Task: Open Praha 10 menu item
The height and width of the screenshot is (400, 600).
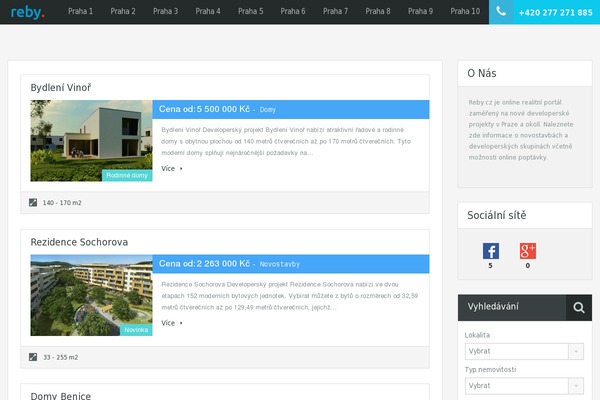Action: pyautogui.click(x=465, y=11)
